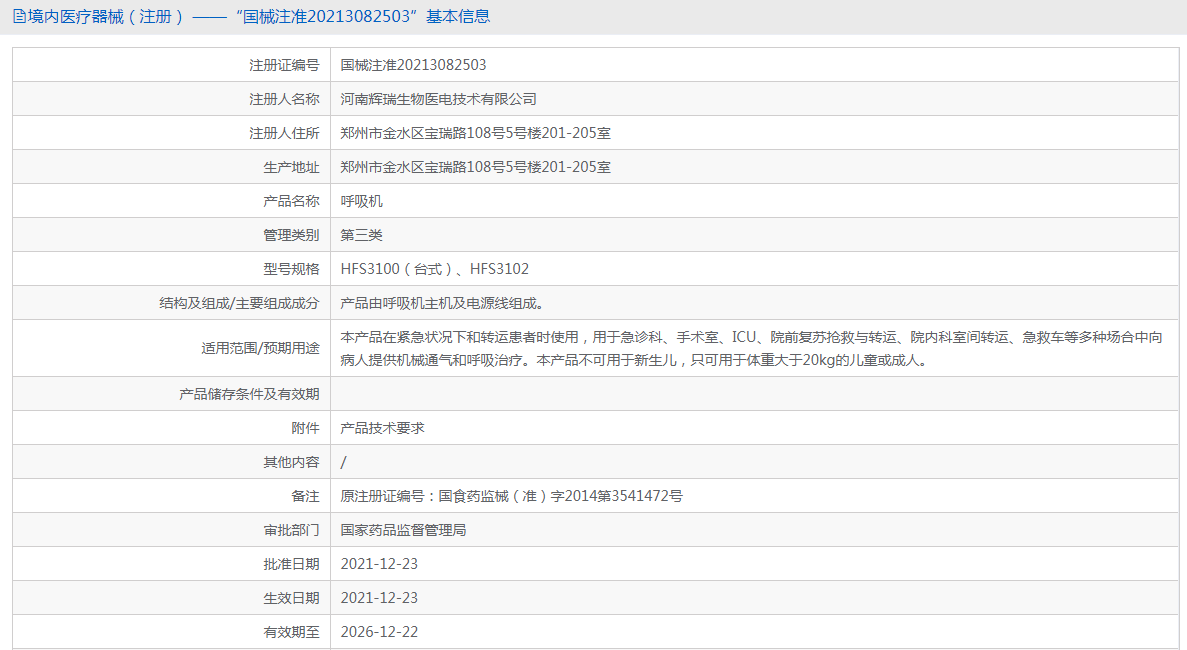Select the address in the 注册人住所 row
The height and width of the screenshot is (650, 1187).
(475, 133)
